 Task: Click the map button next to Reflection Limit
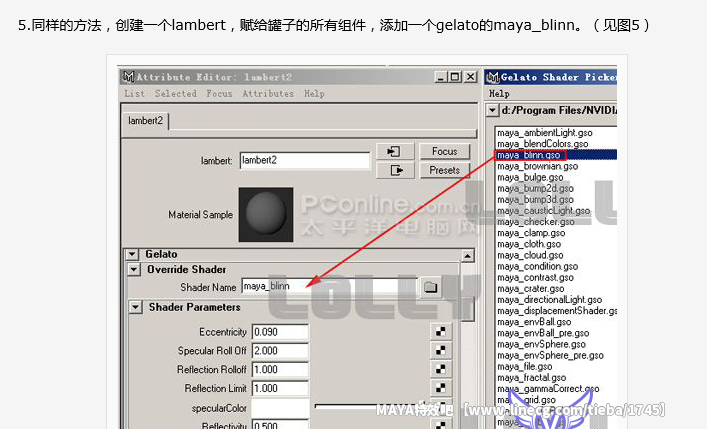440,388
